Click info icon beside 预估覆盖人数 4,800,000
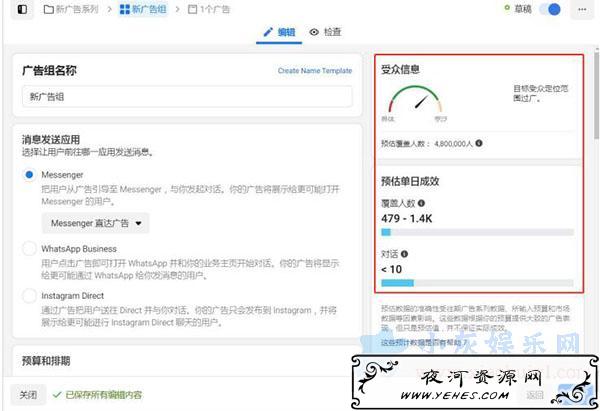The width and height of the screenshot is (600, 411). click(479, 143)
